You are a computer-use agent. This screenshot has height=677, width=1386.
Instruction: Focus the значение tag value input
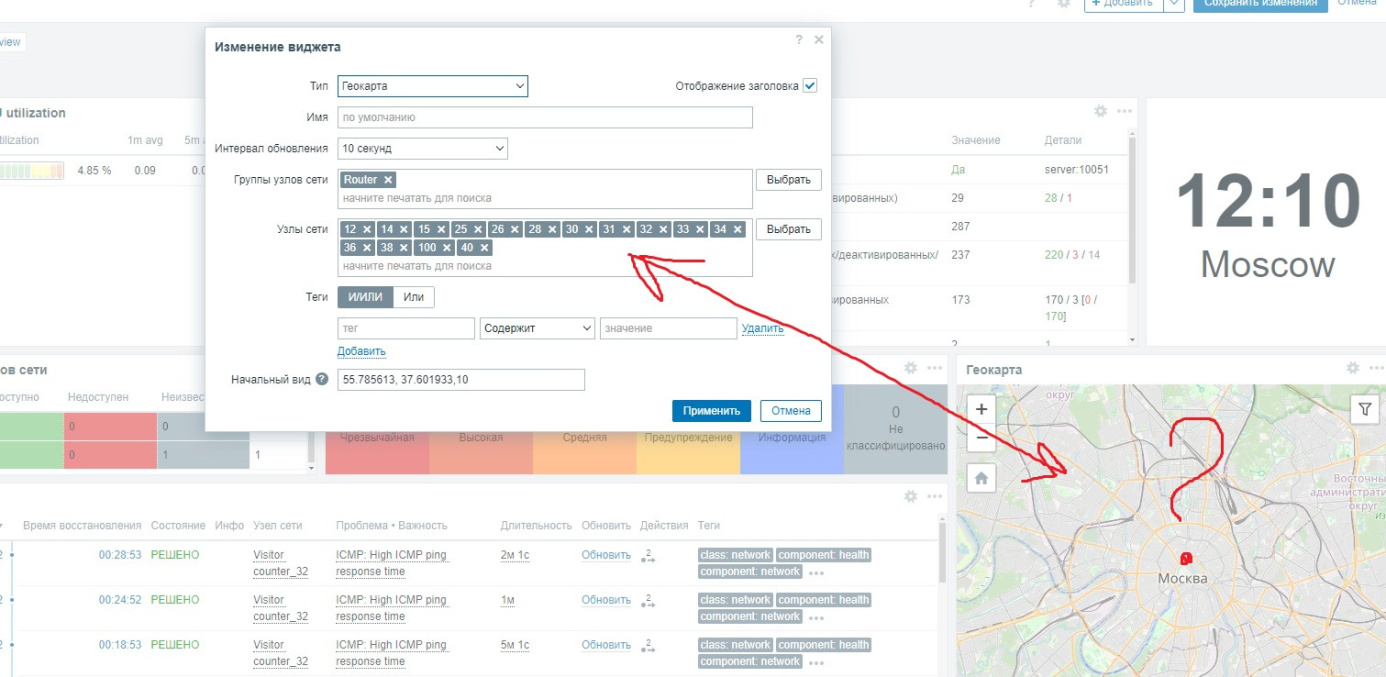click(x=668, y=328)
